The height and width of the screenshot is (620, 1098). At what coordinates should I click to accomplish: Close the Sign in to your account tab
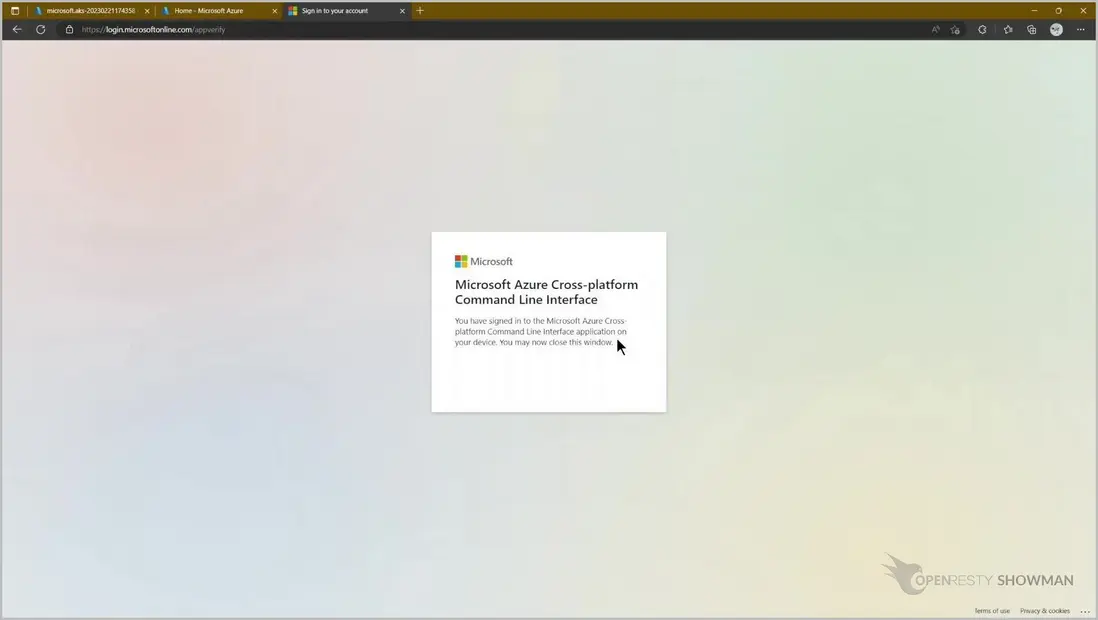402,11
